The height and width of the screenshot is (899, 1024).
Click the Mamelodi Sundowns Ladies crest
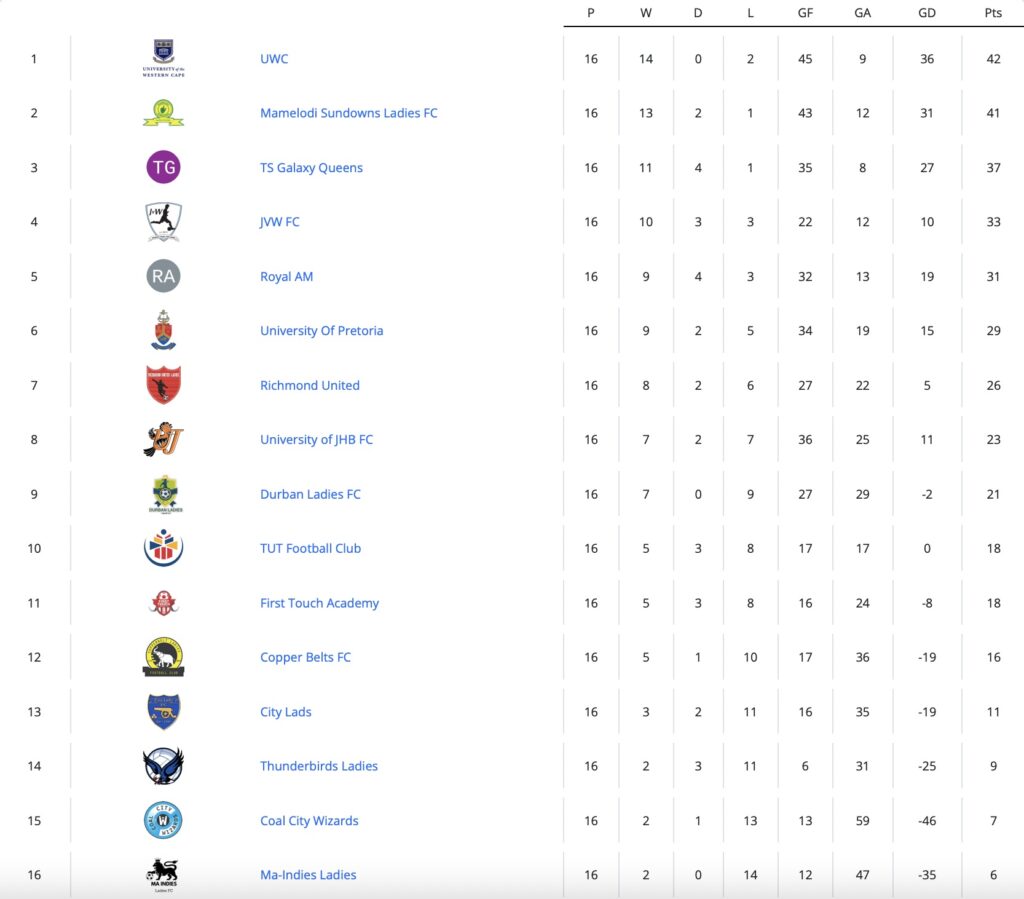tap(163, 113)
